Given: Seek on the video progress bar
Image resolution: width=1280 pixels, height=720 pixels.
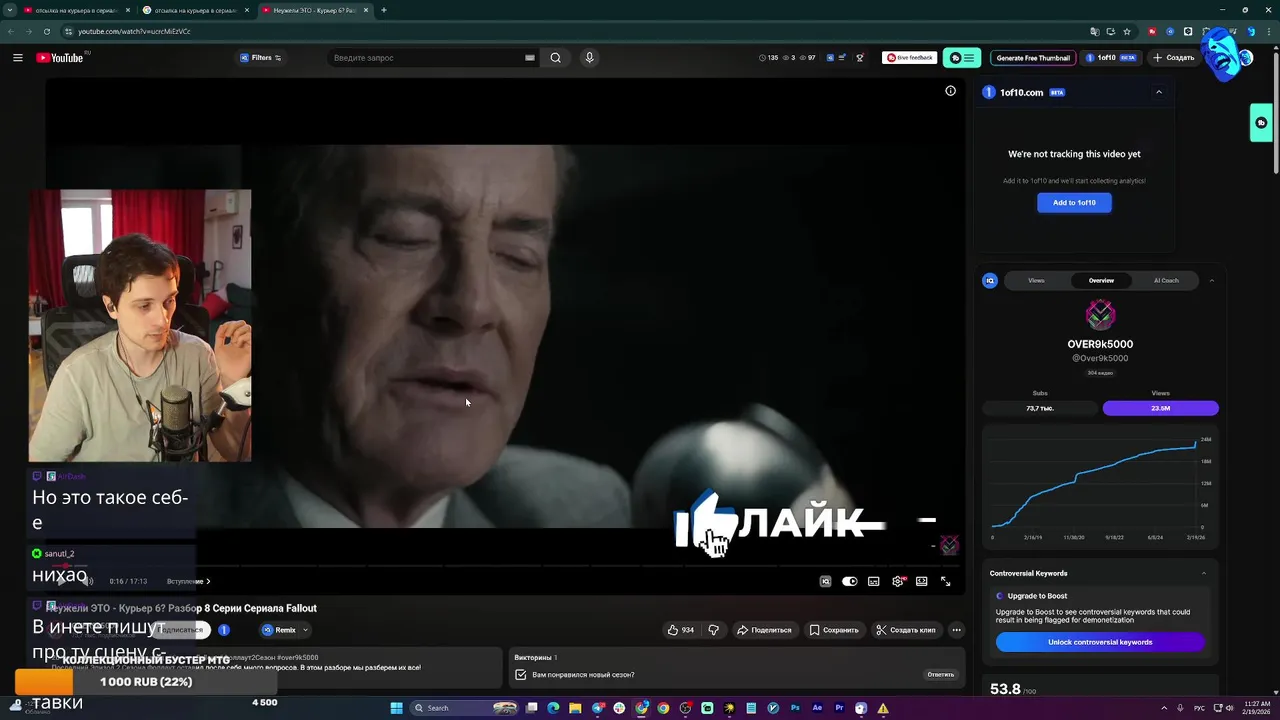Looking at the screenshot, I should (x=505, y=566).
